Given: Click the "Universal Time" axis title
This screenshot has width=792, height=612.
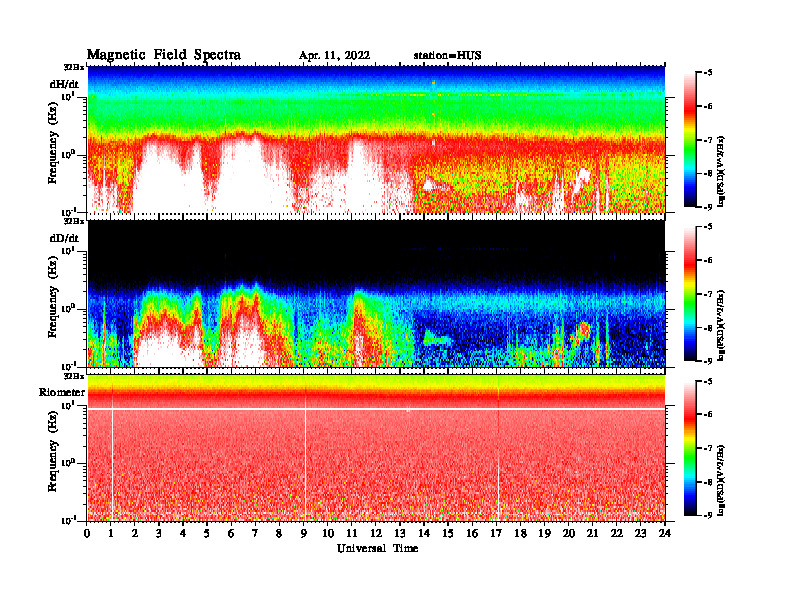Looking at the screenshot, I should click(x=377, y=548).
